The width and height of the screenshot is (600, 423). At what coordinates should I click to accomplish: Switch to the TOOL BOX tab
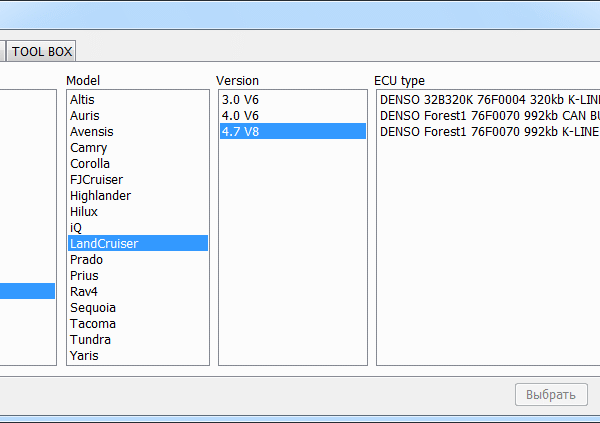41,51
